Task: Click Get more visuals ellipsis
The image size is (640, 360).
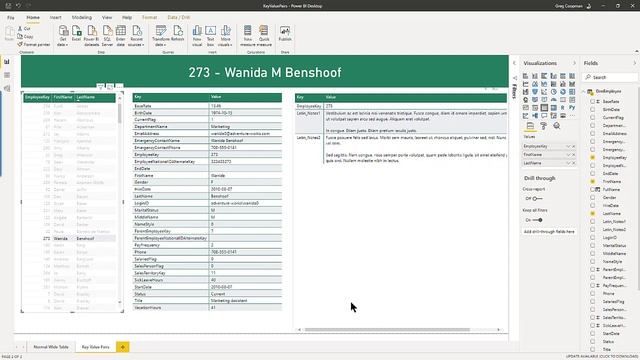Action: tap(572, 116)
